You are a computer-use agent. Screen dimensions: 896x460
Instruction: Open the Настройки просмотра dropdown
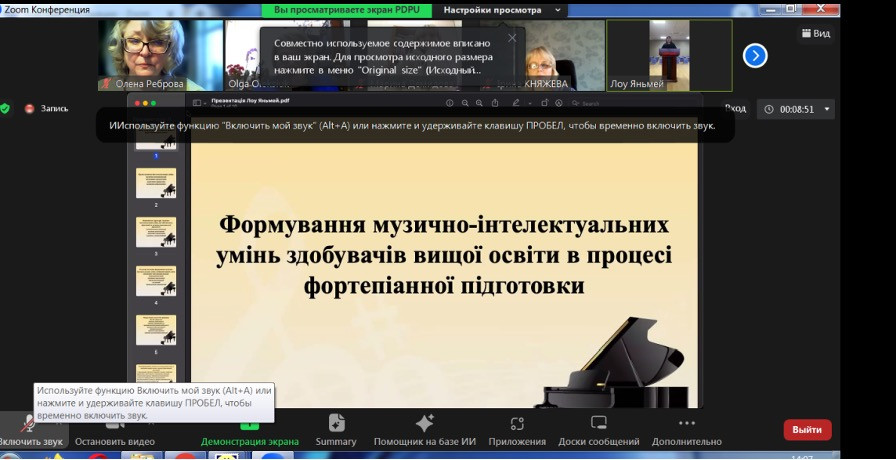[x=502, y=10]
